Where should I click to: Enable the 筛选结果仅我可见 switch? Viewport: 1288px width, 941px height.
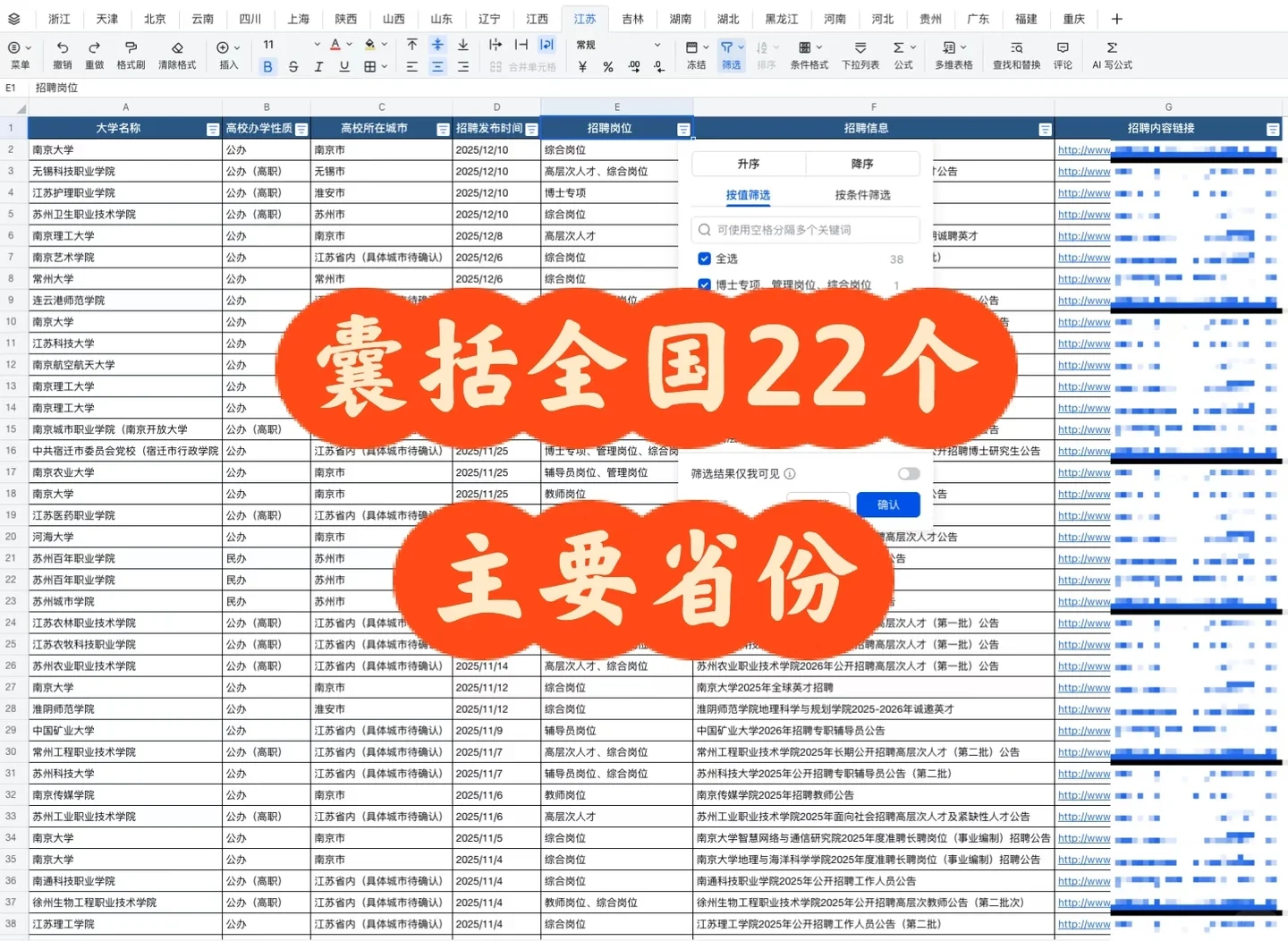908,473
